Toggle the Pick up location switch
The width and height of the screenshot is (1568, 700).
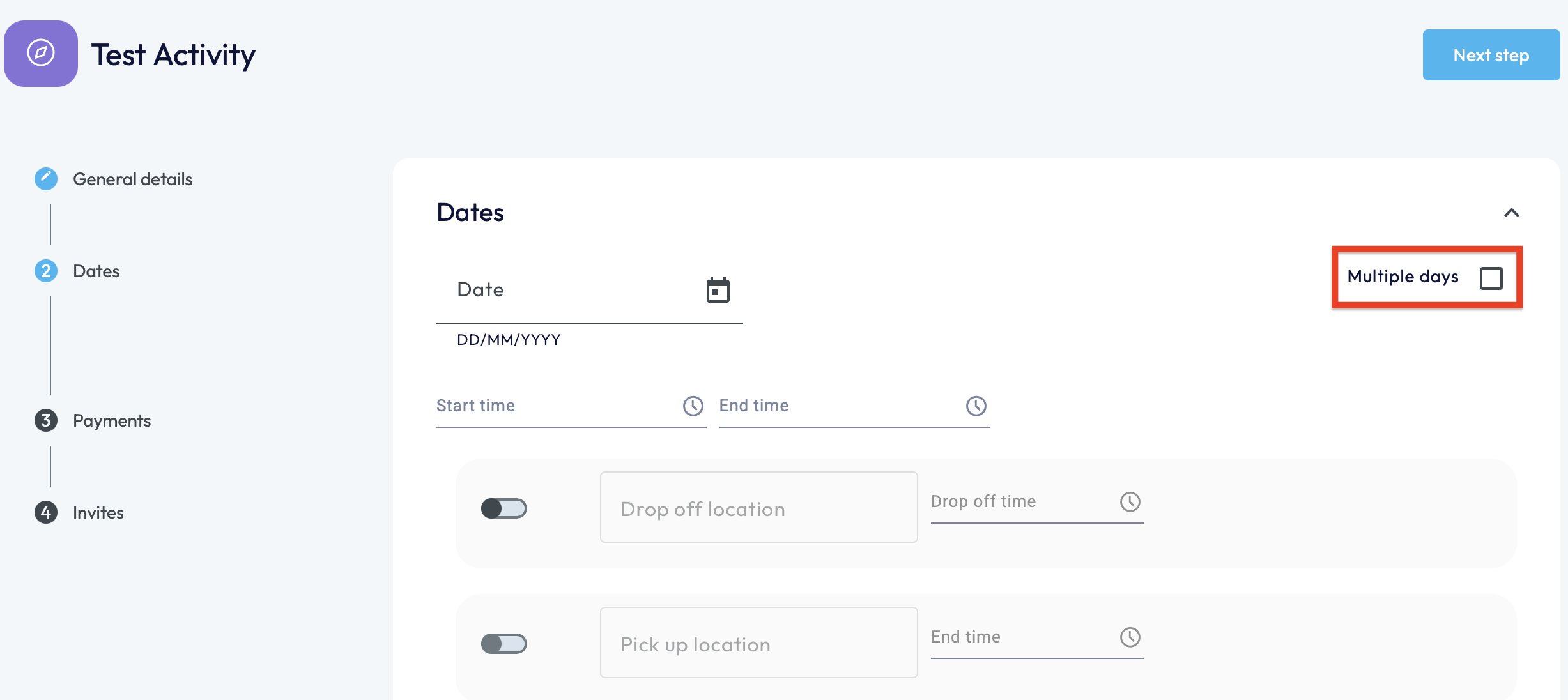coord(503,644)
